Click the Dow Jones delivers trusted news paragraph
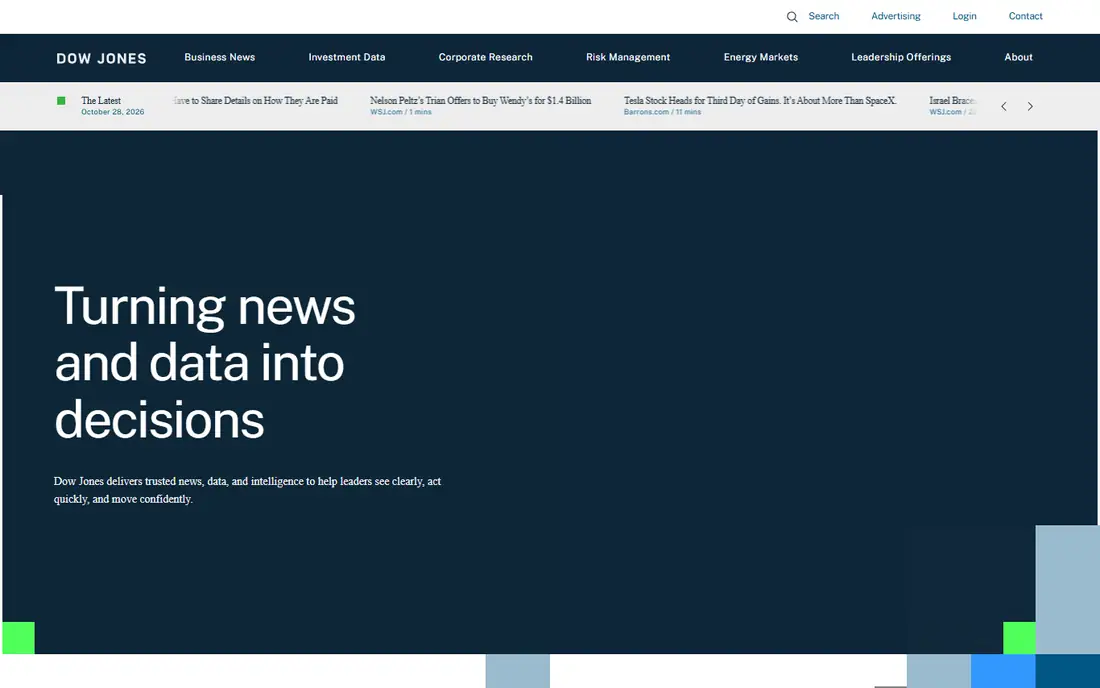1100x688 pixels. (x=247, y=490)
